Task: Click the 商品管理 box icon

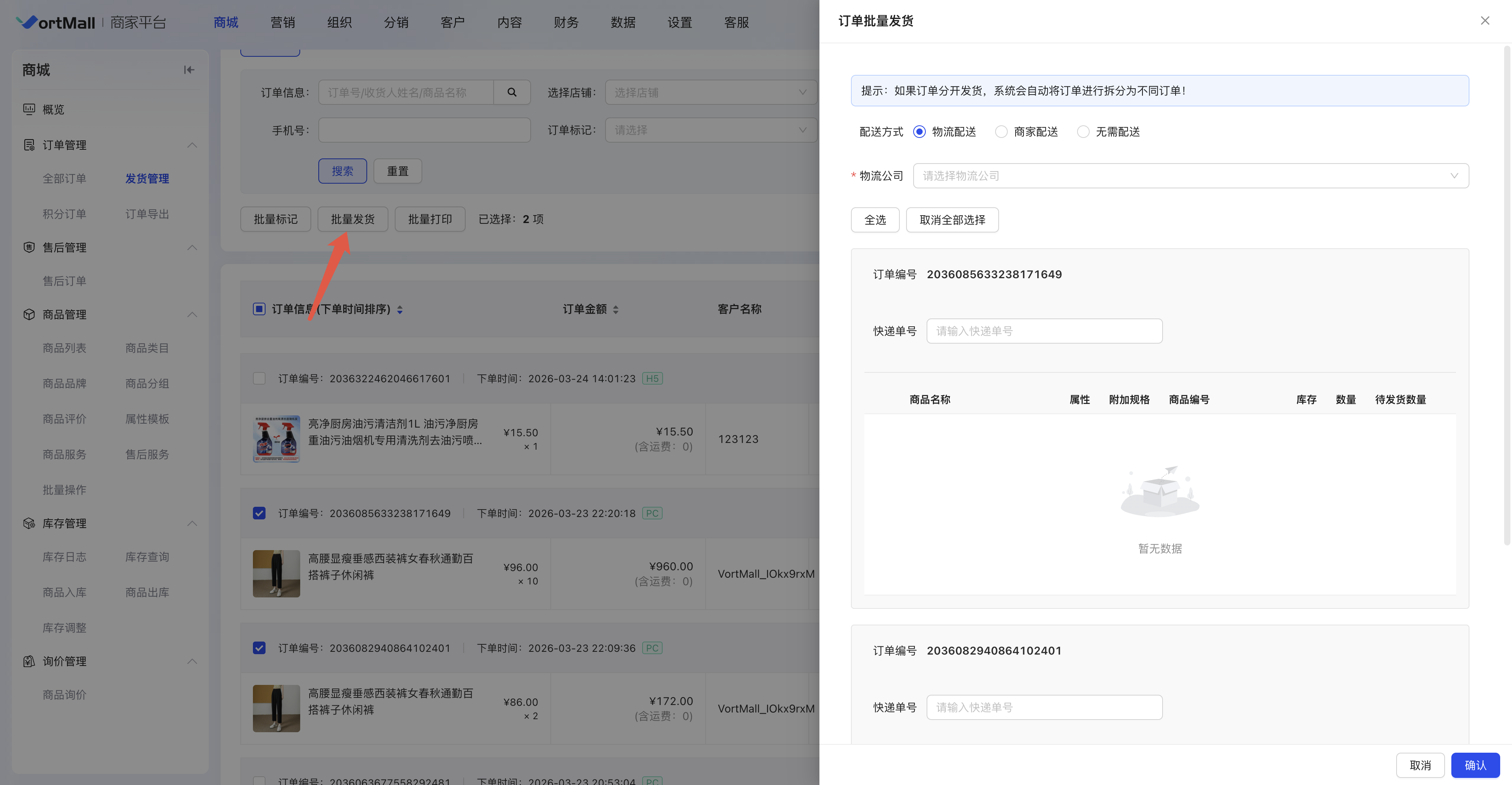Action: pyautogui.click(x=29, y=314)
